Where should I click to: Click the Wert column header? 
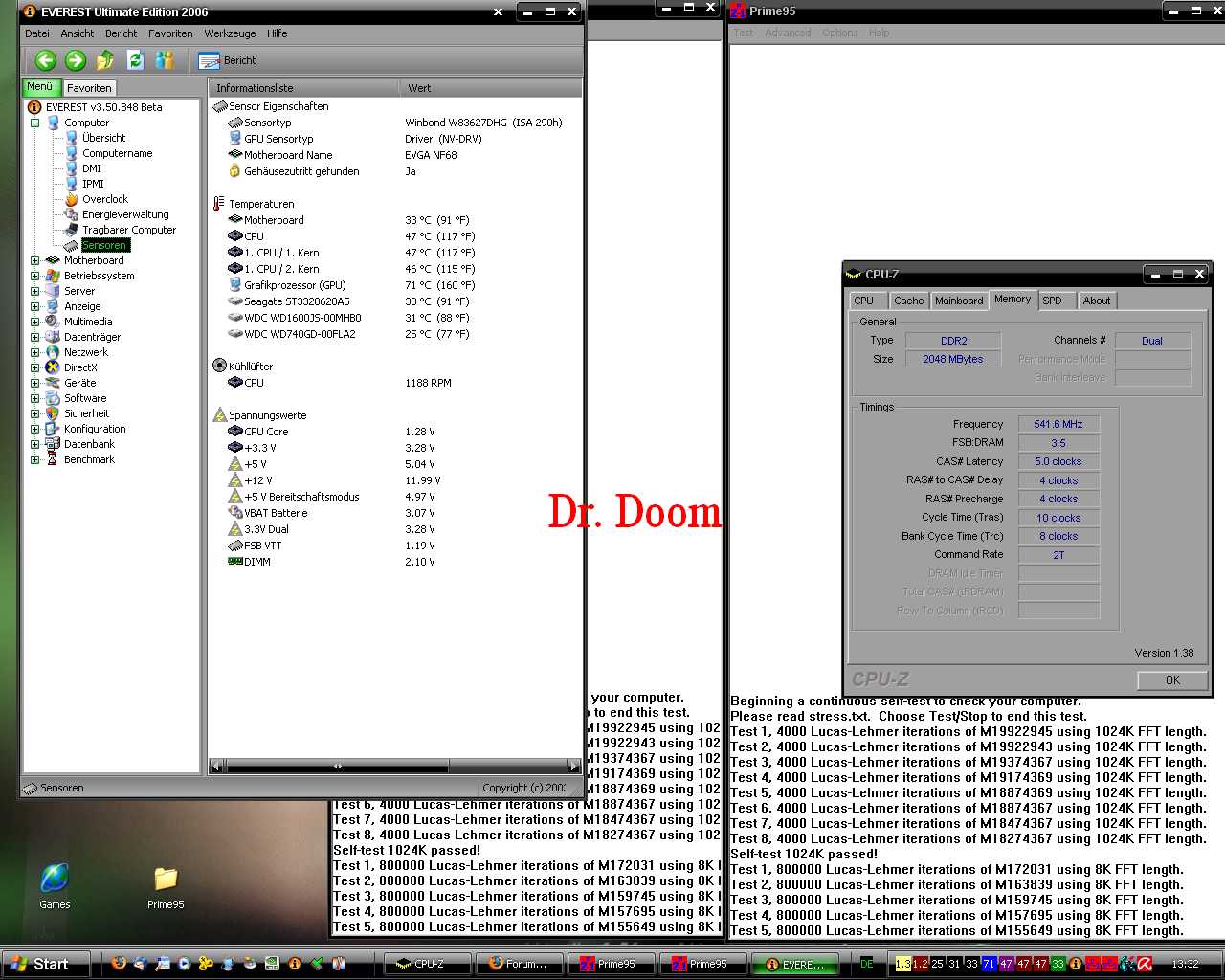[490, 88]
